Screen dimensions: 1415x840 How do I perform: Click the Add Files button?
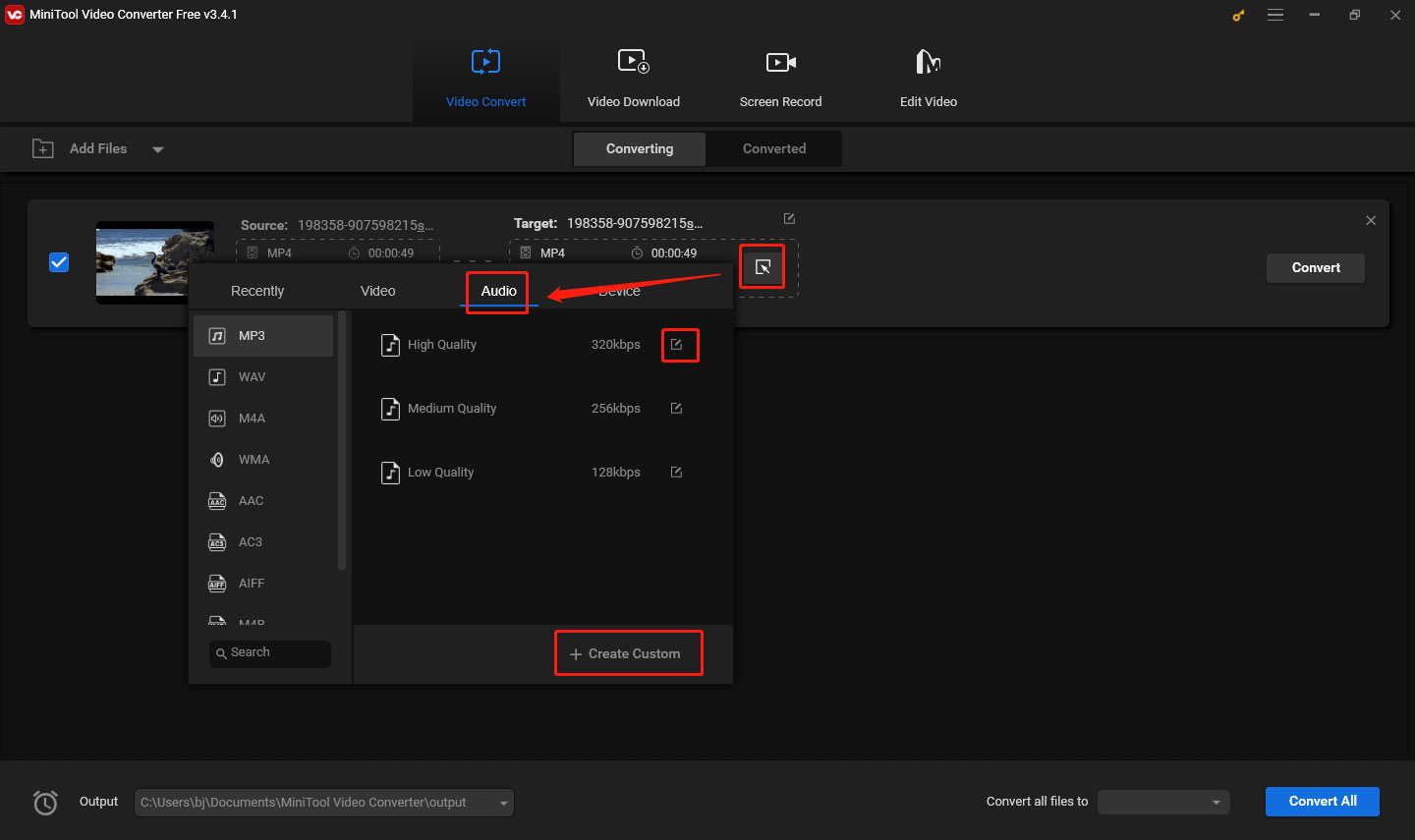pos(81,148)
